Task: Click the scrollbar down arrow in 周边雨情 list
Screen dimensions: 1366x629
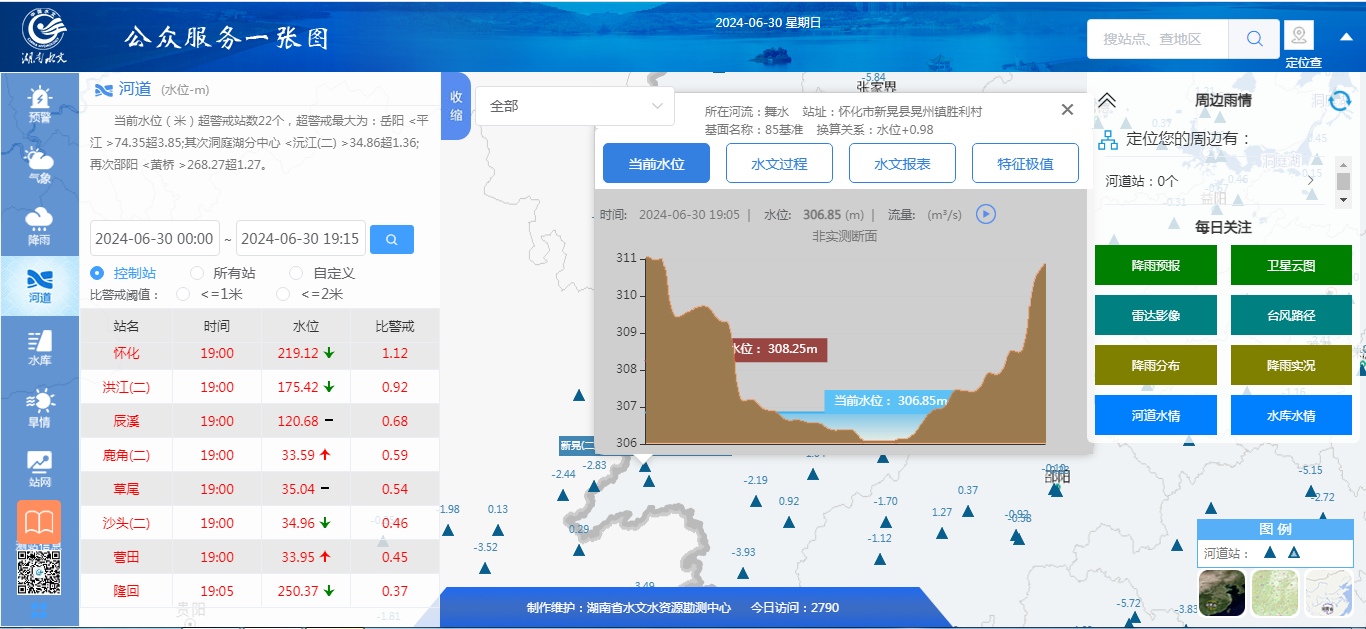Action: click(x=1343, y=200)
